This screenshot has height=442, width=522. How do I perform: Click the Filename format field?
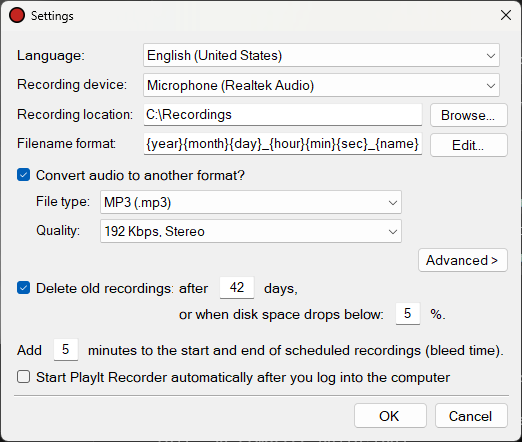pos(283,144)
